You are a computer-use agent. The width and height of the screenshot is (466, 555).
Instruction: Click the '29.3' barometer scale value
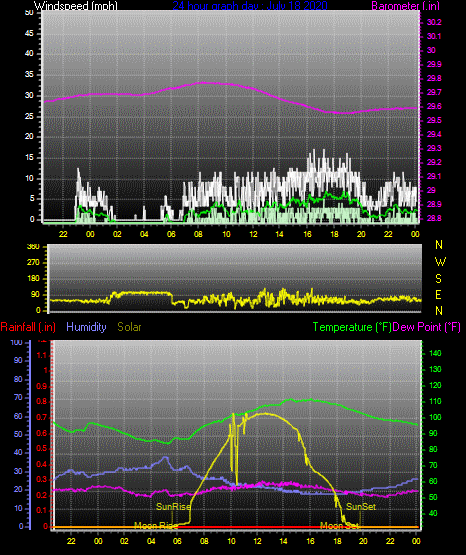coord(434,148)
